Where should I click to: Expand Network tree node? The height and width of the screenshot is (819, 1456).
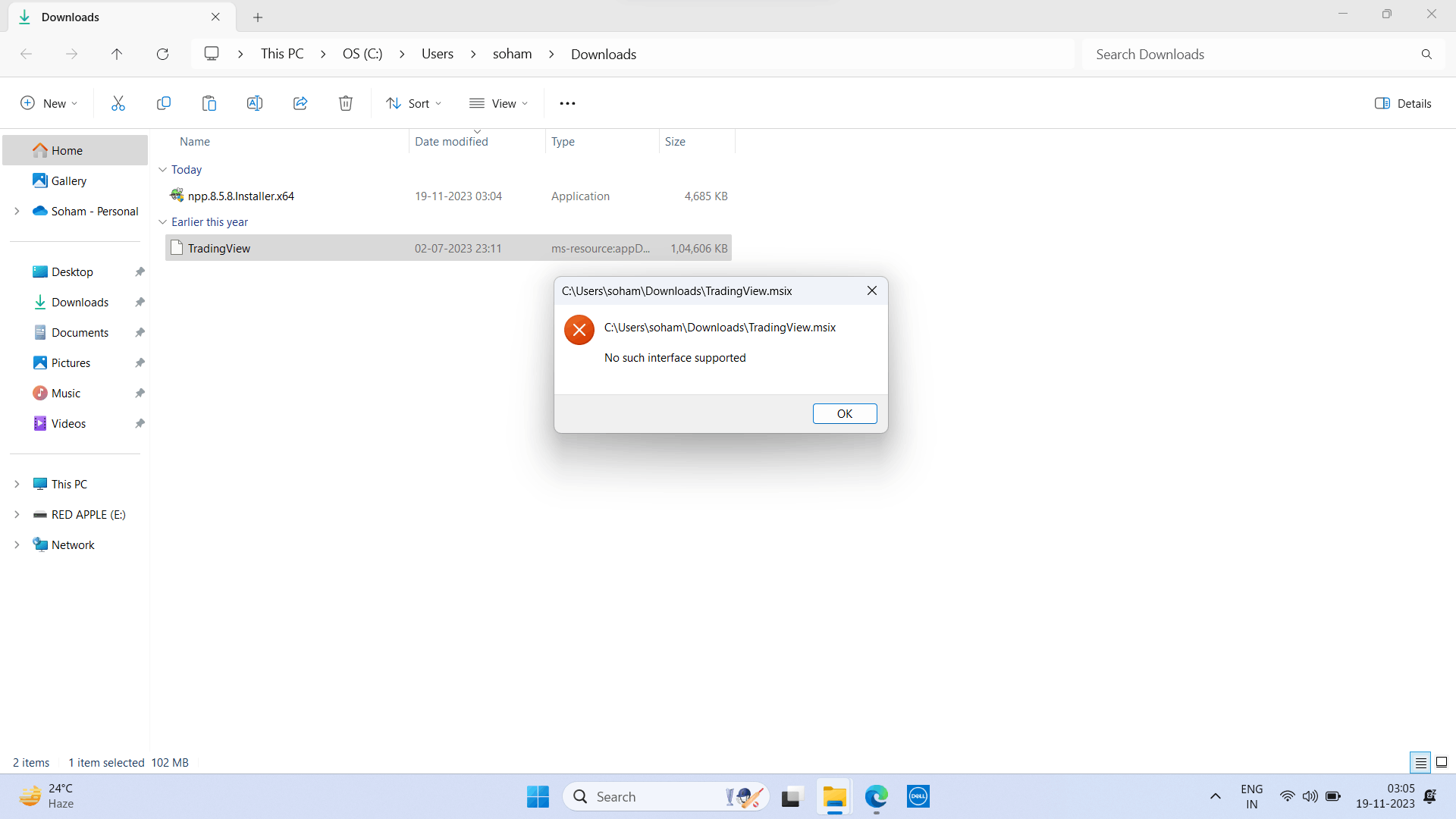(x=17, y=544)
